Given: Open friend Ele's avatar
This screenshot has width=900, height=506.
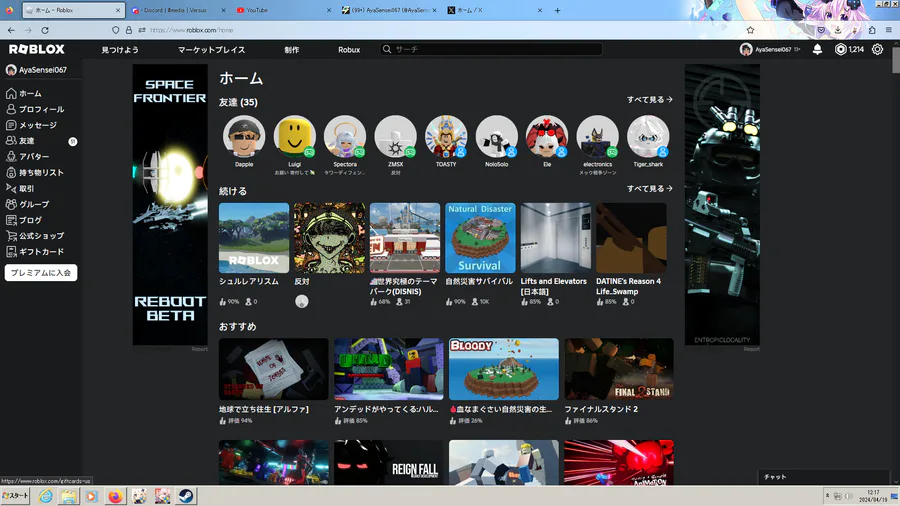Looking at the screenshot, I should (547, 137).
